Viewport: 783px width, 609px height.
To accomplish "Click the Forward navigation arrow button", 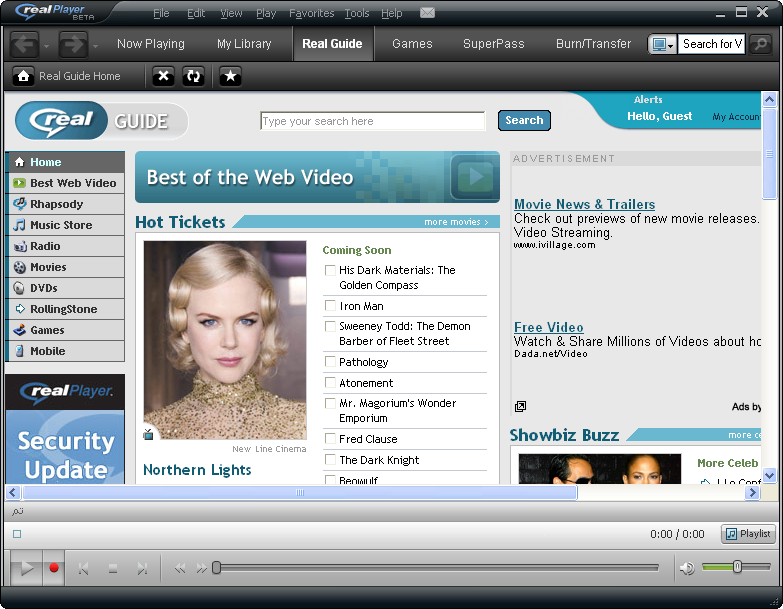I will click(73, 44).
